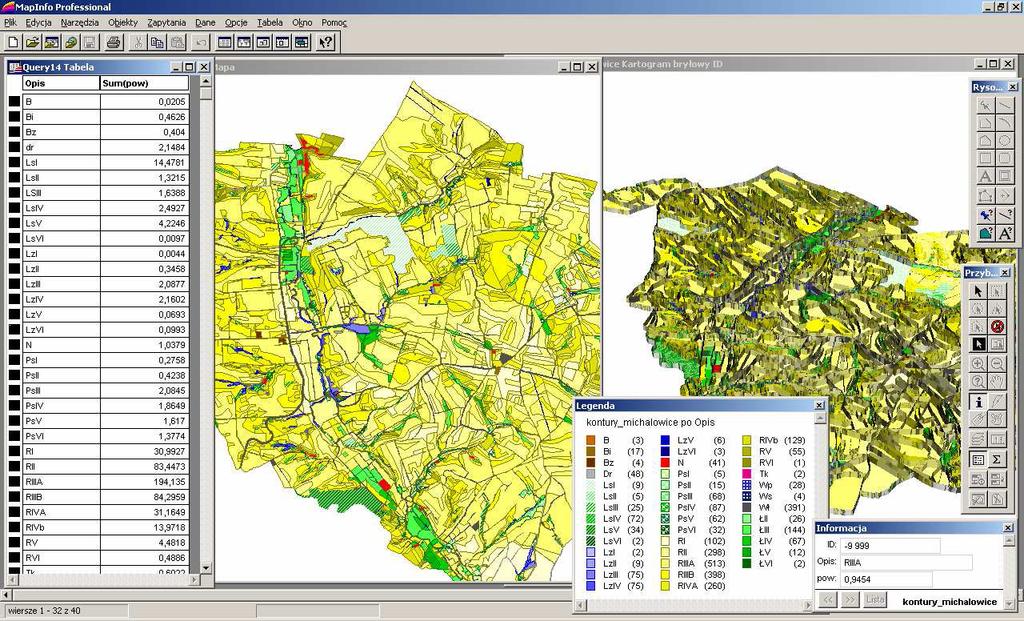Click the LzV blue swatch in Legenda

[x=665, y=441]
